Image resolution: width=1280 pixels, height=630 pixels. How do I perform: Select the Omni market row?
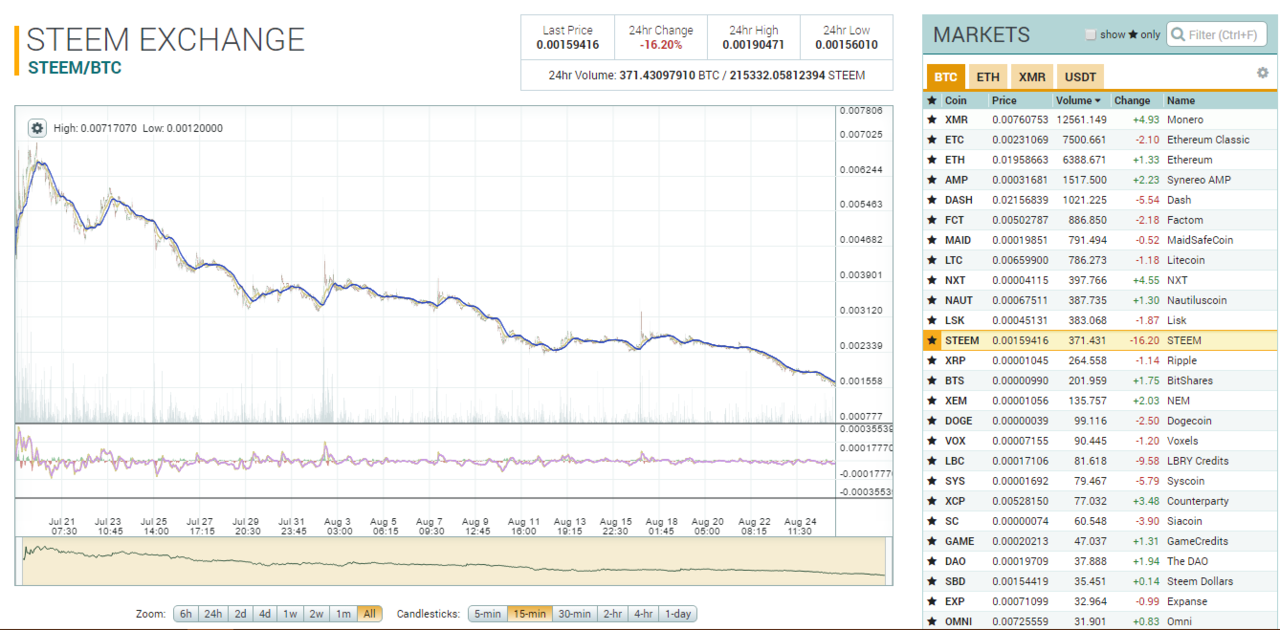pyautogui.click(x=1100, y=621)
